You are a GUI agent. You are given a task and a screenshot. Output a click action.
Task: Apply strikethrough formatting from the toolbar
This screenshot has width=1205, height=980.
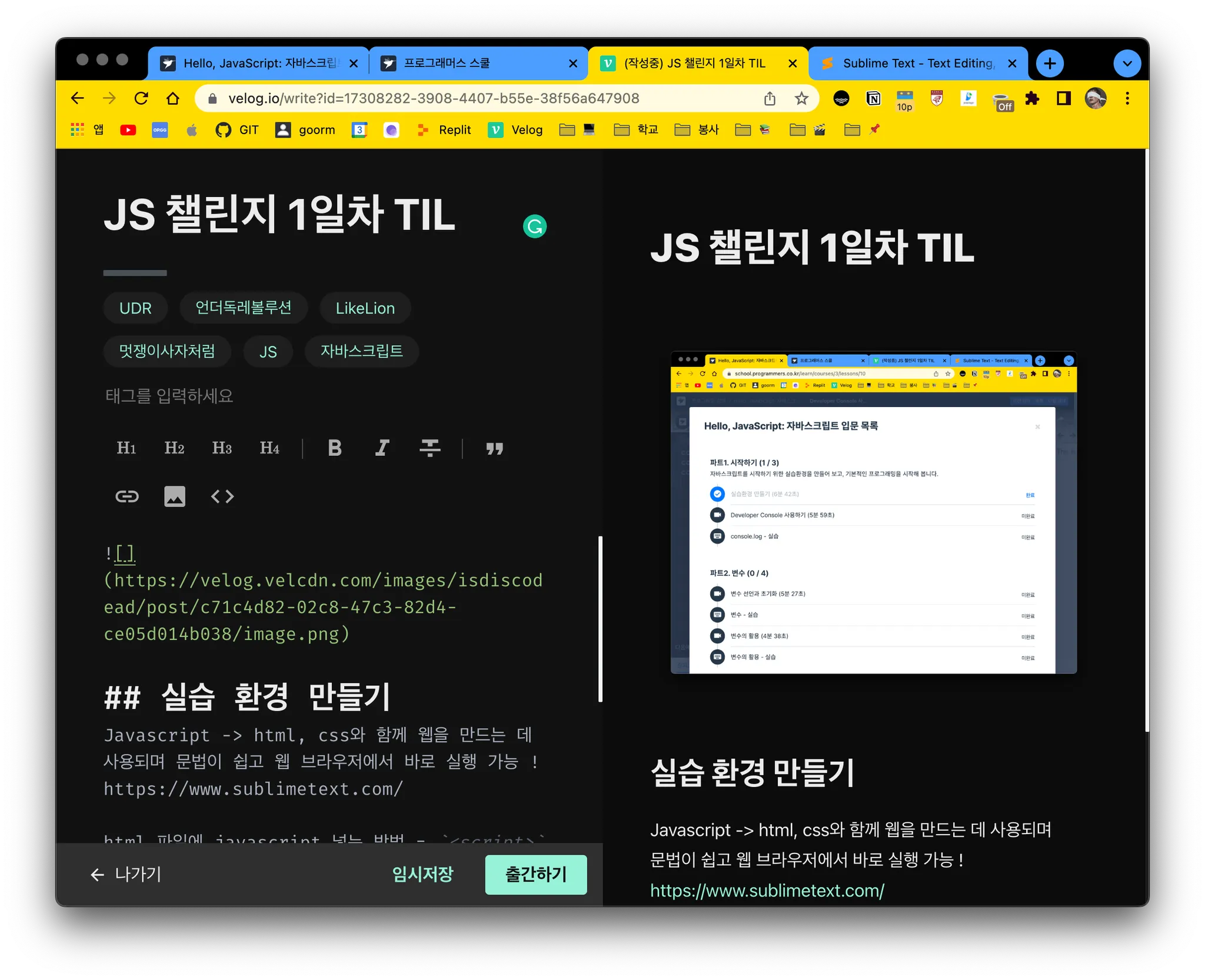pos(430,448)
